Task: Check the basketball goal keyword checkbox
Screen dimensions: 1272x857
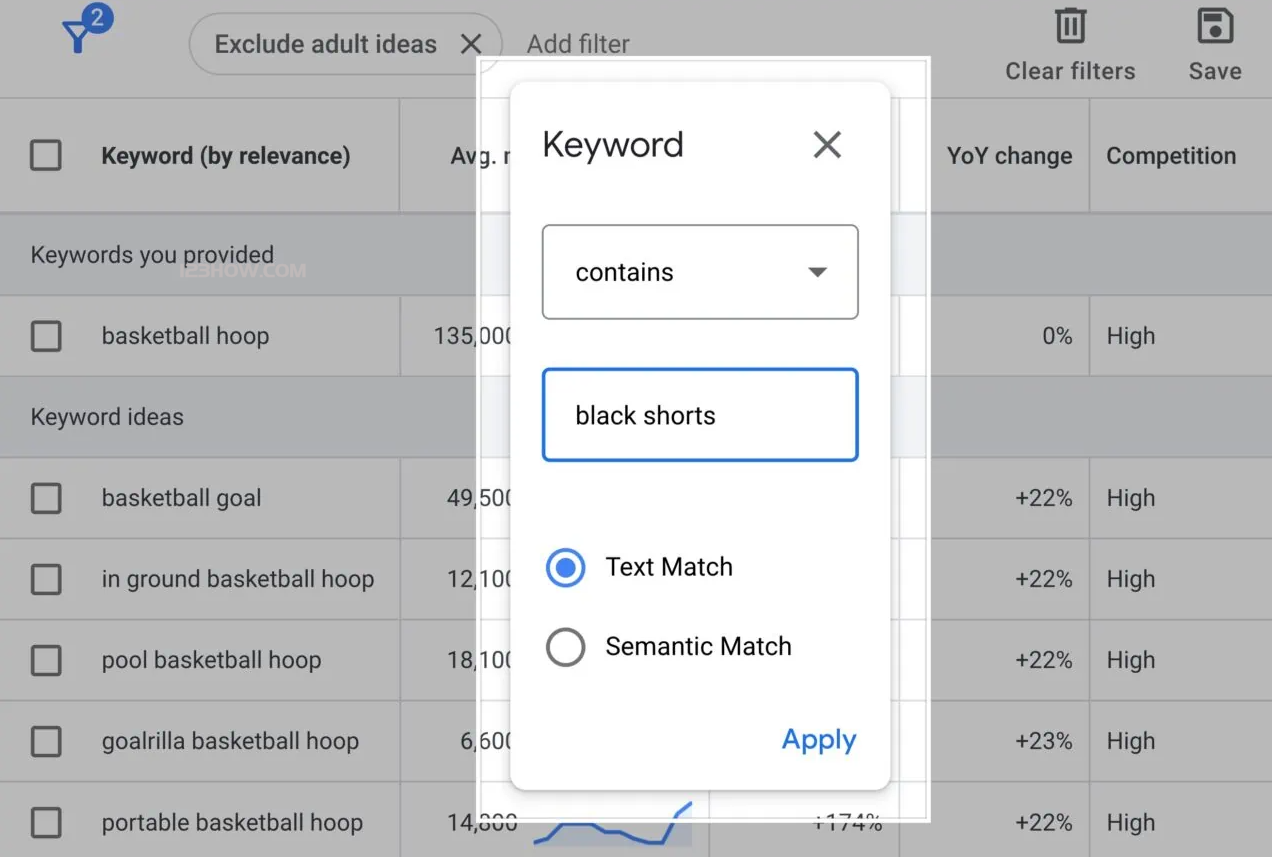Action: coord(46,498)
